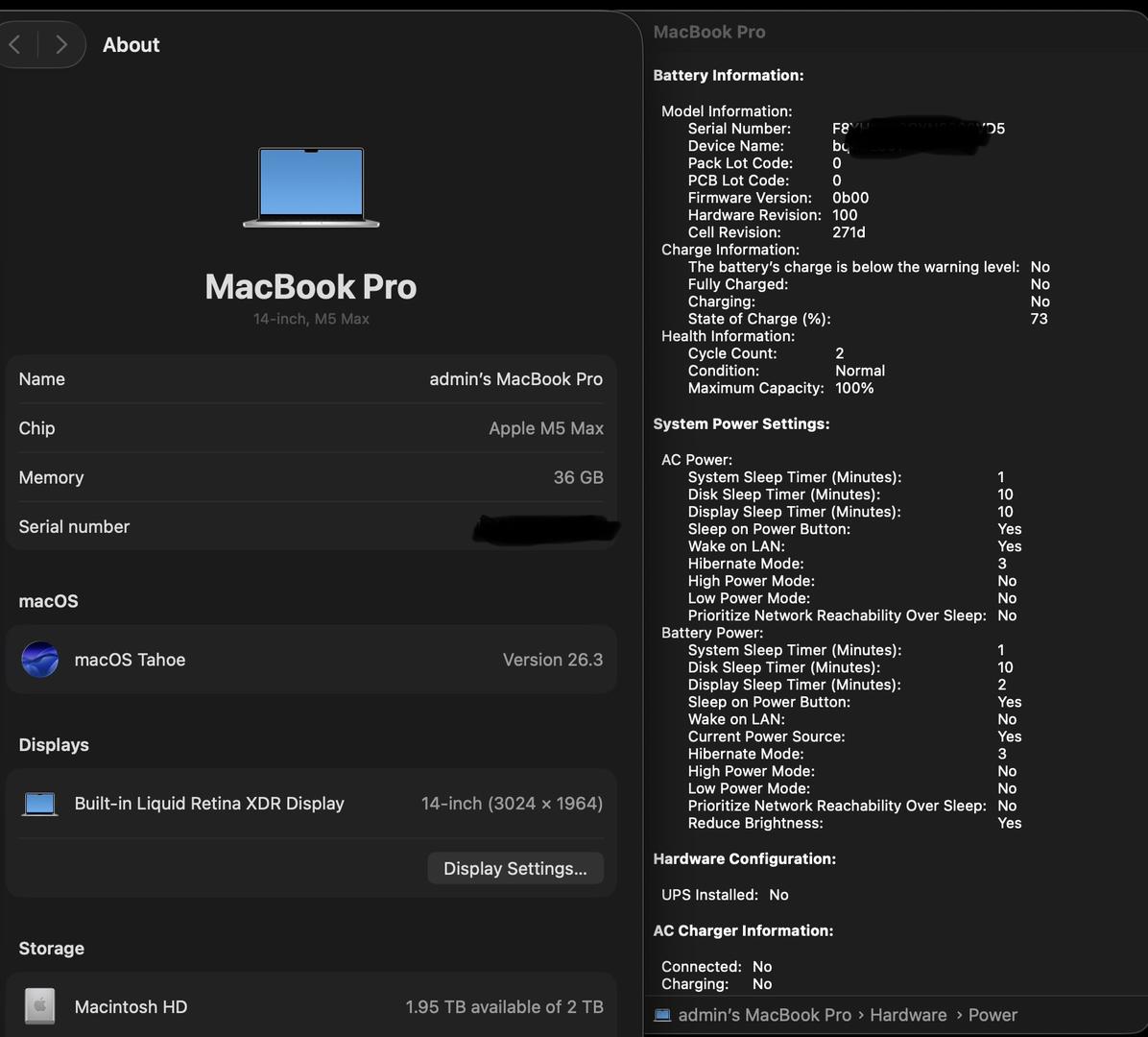Click the built-in display laptop icon
This screenshot has height=1037, width=1148.
pyautogui.click(x=39, y=804)
